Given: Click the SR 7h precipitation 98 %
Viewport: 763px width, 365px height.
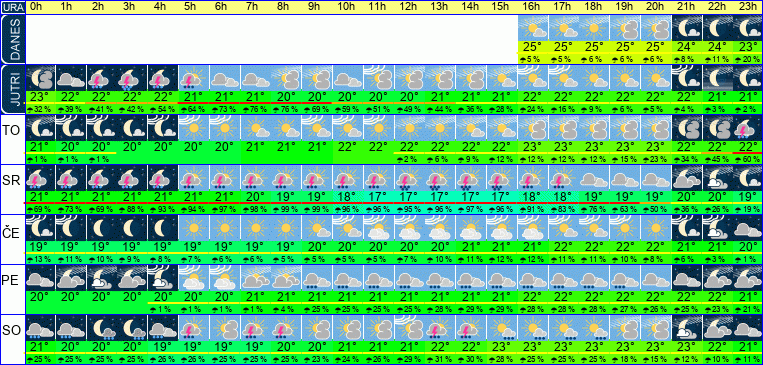Looking at the screenshot, I should tap(255, 210).
